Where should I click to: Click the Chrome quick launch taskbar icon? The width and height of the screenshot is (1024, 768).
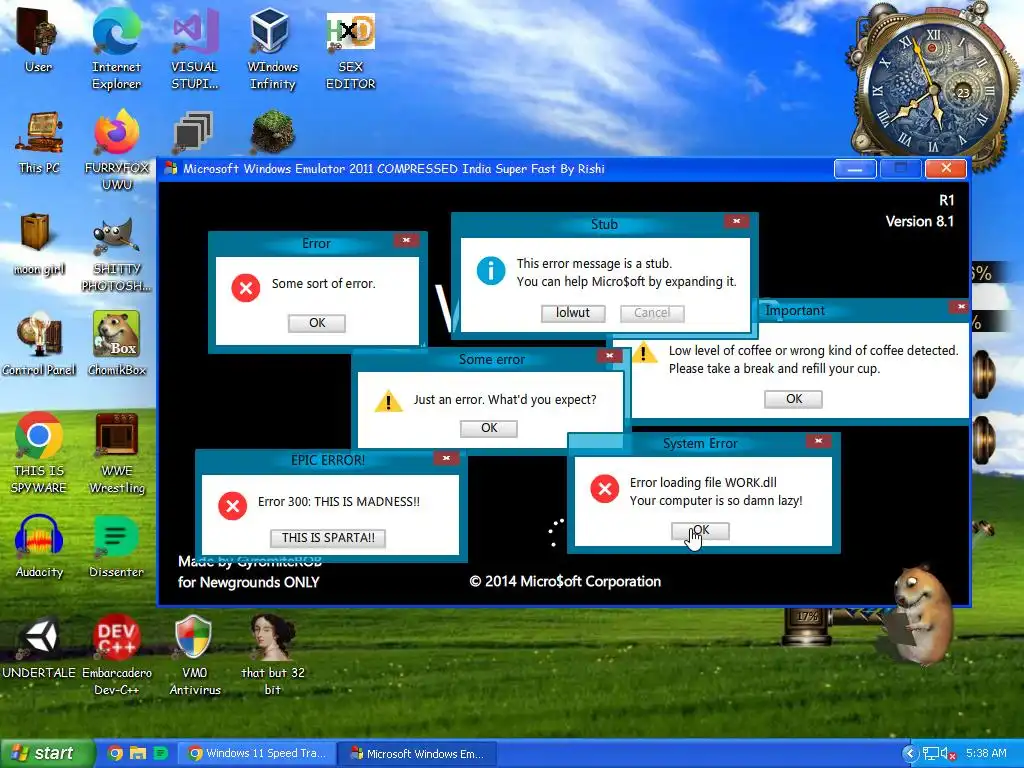tap(116, 753)
